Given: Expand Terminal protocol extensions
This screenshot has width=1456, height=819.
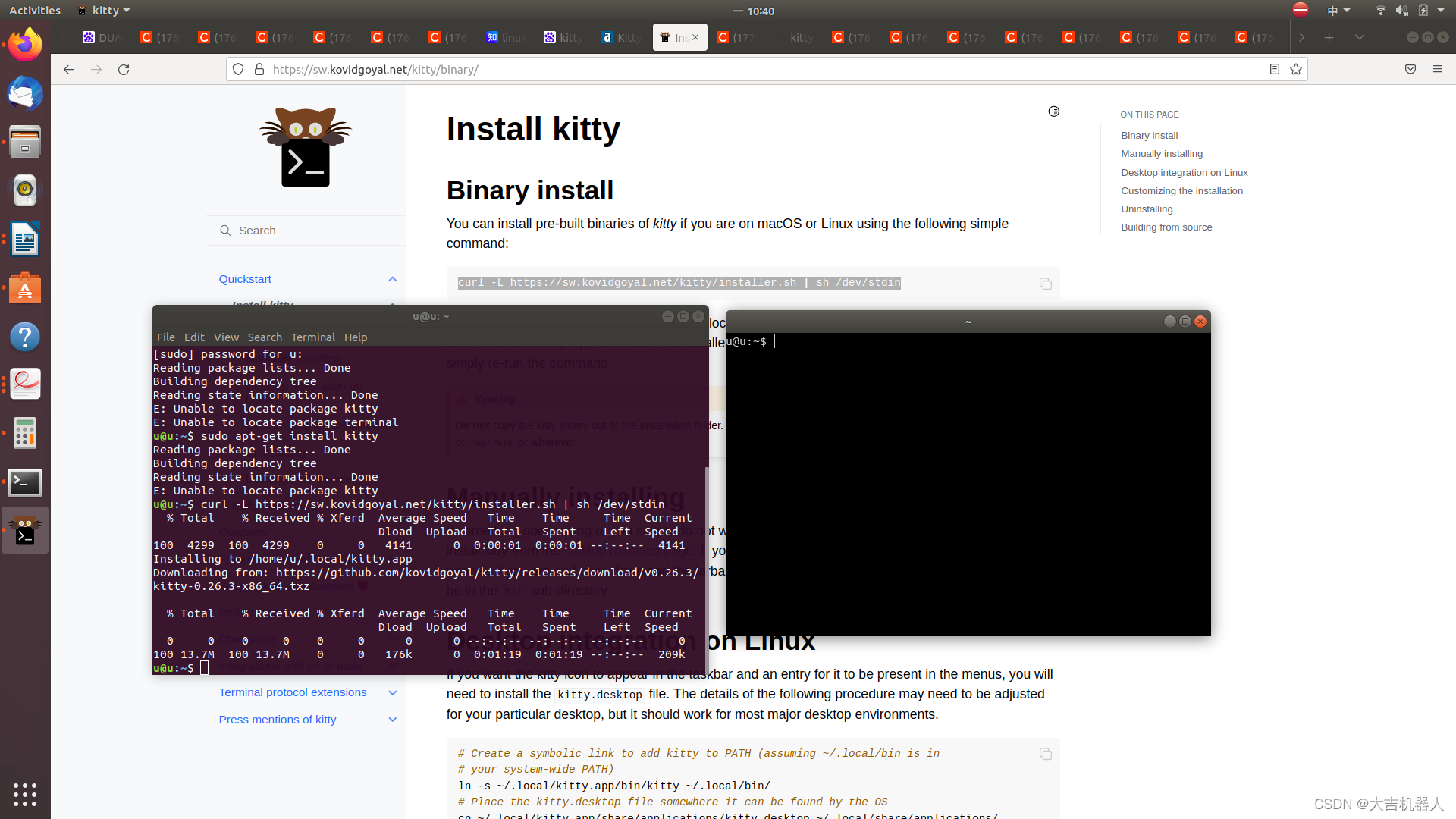Looking at the screenshot, I should 392,692.
